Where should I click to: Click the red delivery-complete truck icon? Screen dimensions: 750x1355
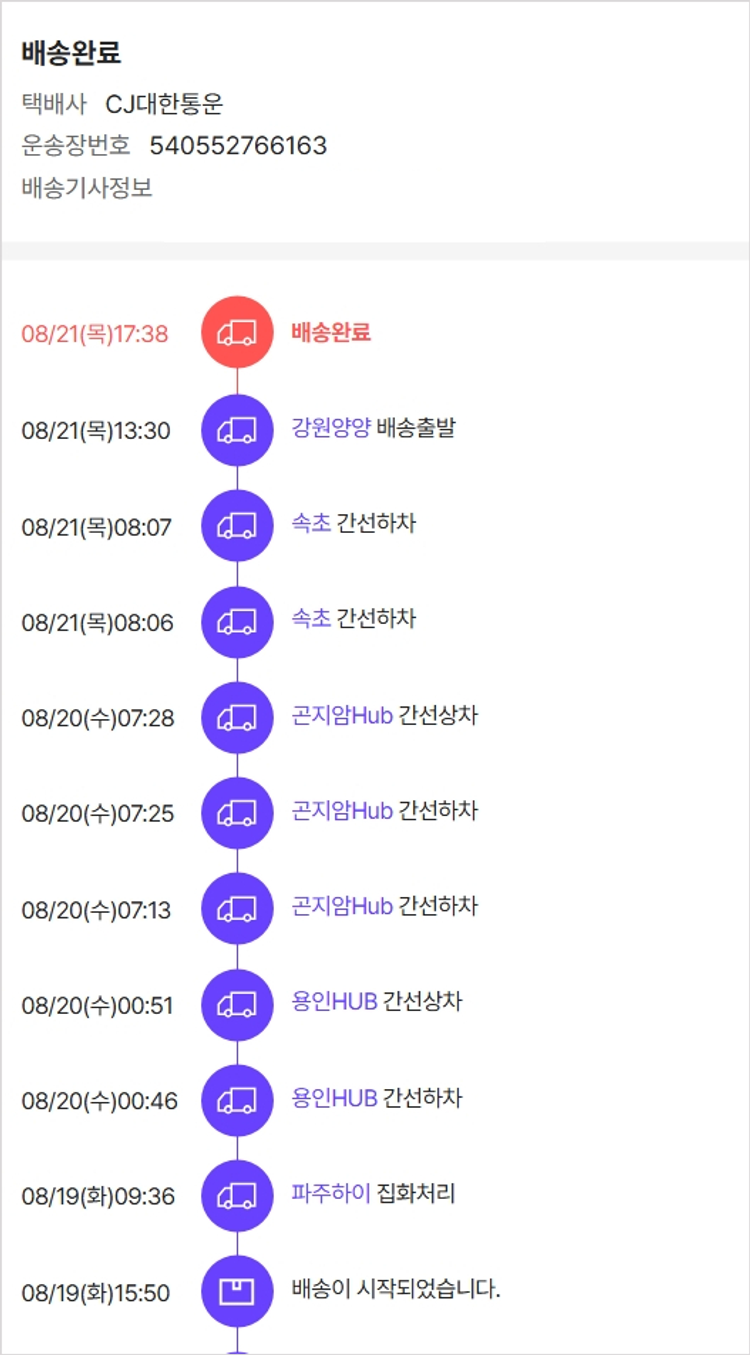237,333
